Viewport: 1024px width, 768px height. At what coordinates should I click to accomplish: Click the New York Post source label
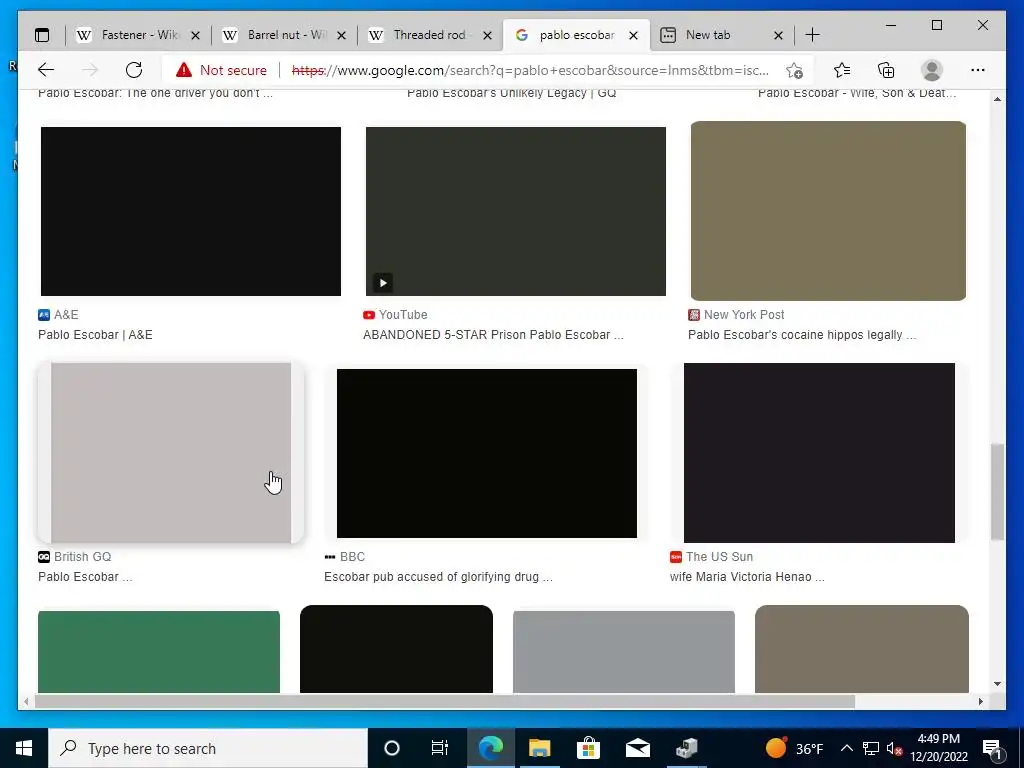pos(744,315)
